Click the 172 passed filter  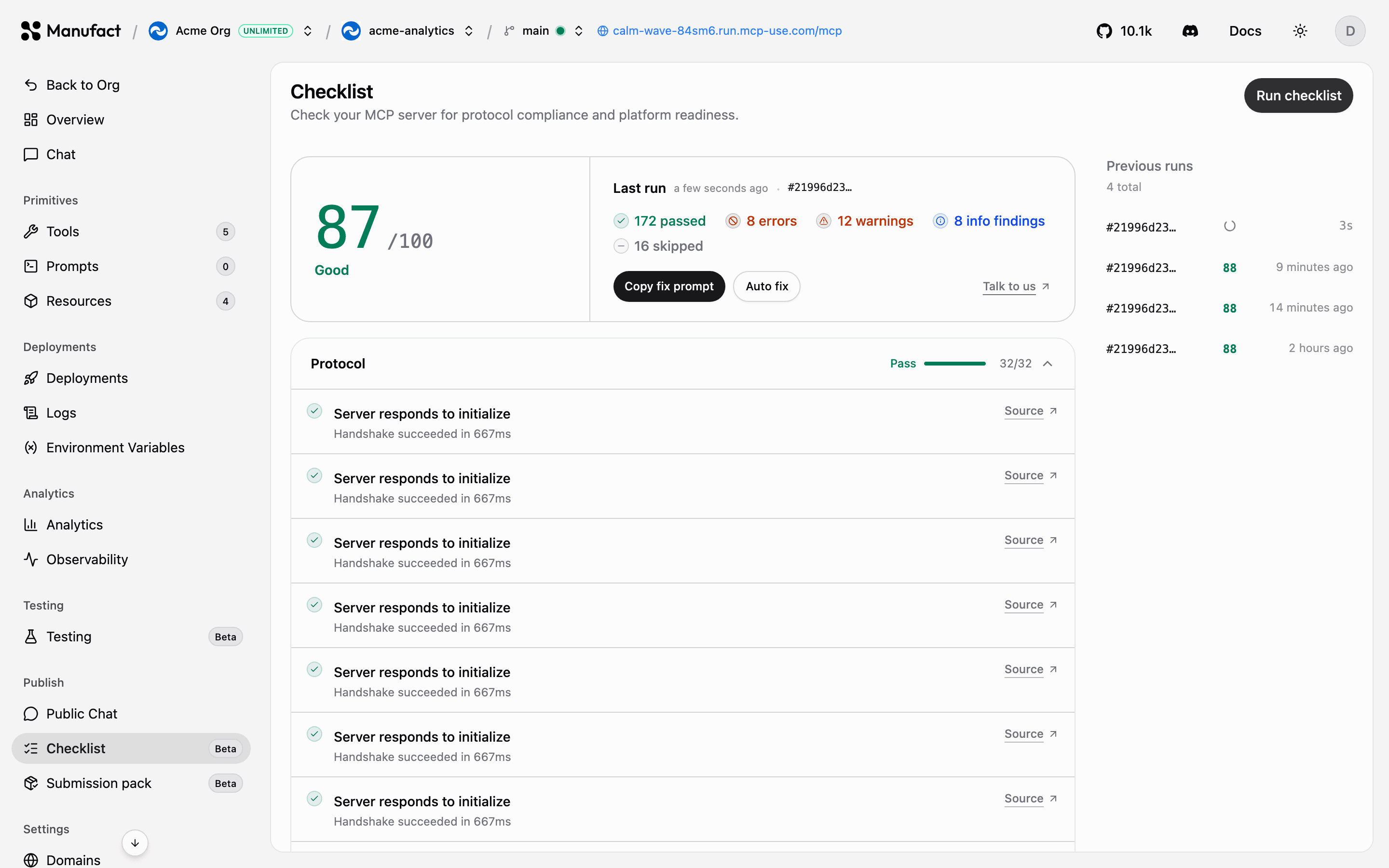tap(659, 221)
